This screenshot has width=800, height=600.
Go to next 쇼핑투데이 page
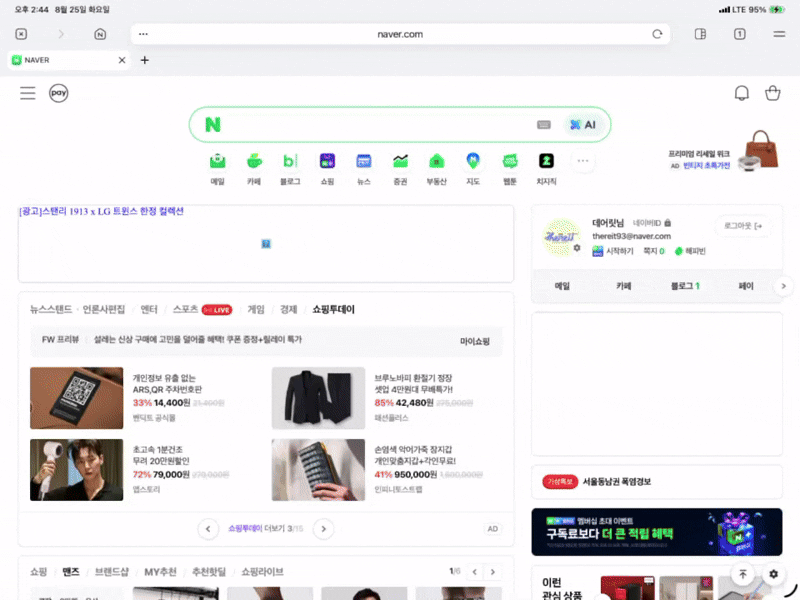pyautogui.click(x=323, y=529)
